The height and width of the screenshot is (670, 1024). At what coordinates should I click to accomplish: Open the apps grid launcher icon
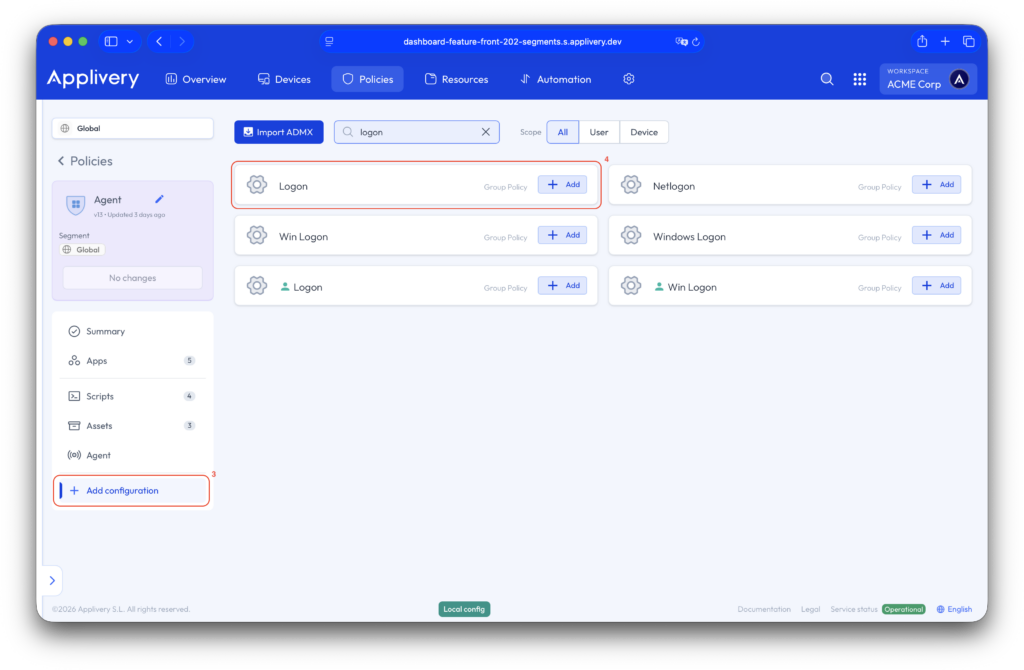click(x=859, y=79)
